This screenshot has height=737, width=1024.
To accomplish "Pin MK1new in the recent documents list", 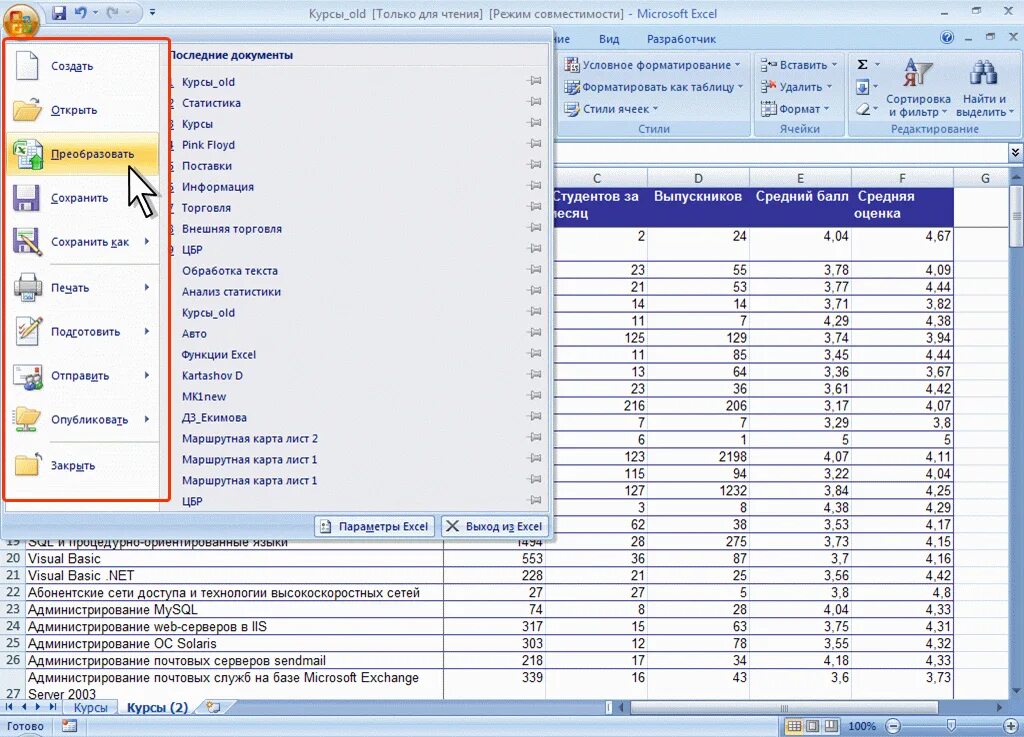I will (x=535, y=395).
